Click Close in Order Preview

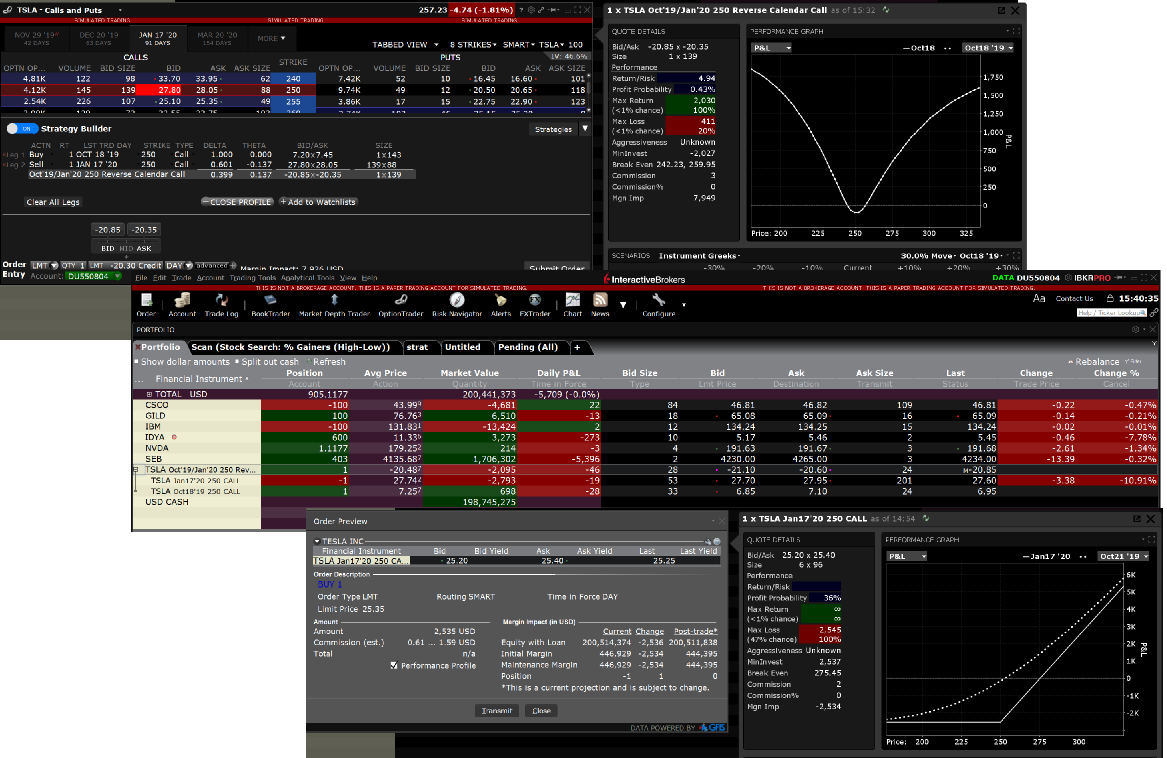pyautogui.click(x=542, y=710)
